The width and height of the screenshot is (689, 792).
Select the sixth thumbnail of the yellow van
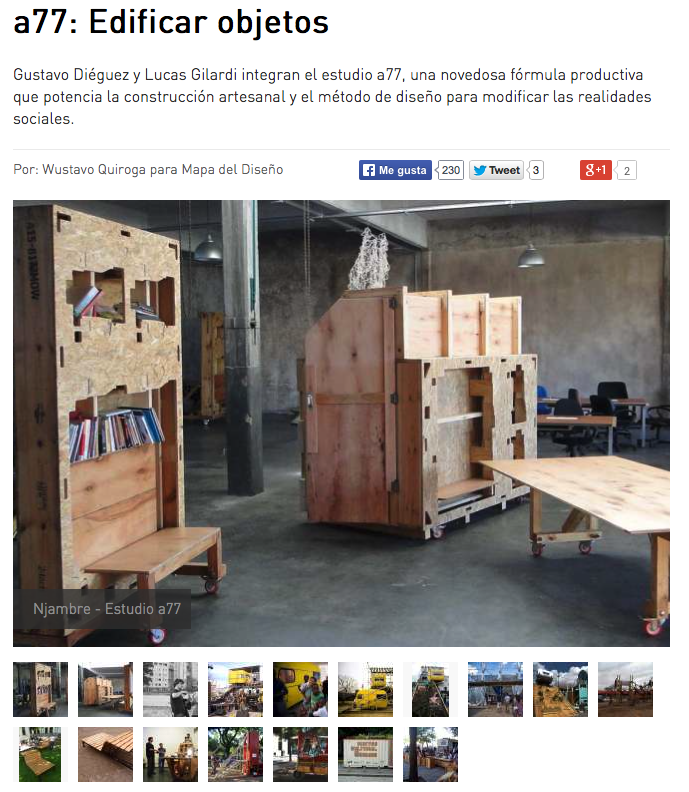point(365,689)
